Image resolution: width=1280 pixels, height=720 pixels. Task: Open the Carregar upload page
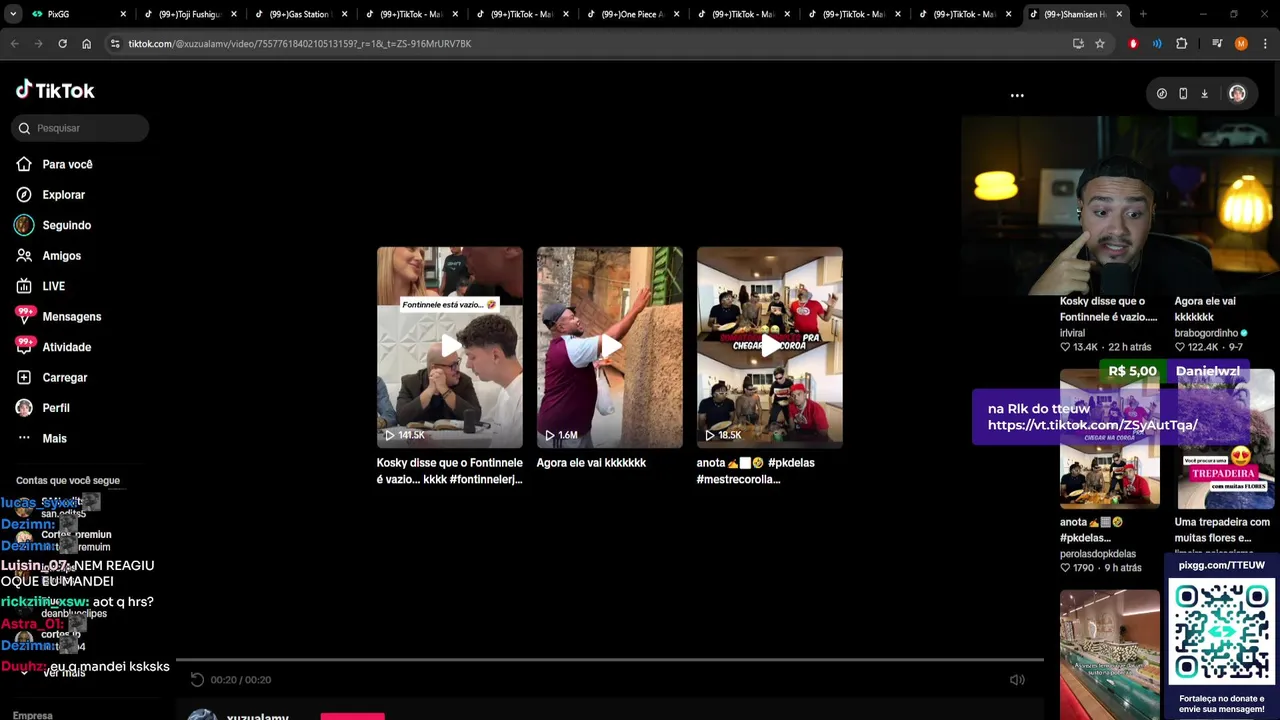pos(64,378)
